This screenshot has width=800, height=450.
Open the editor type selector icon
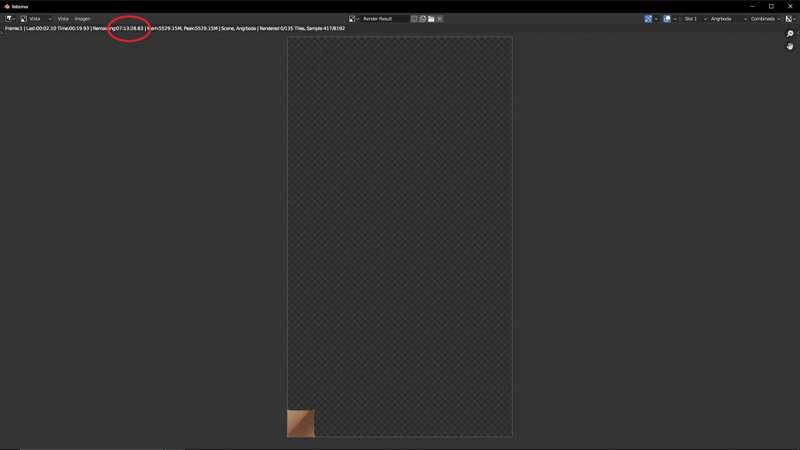(10, 19)
